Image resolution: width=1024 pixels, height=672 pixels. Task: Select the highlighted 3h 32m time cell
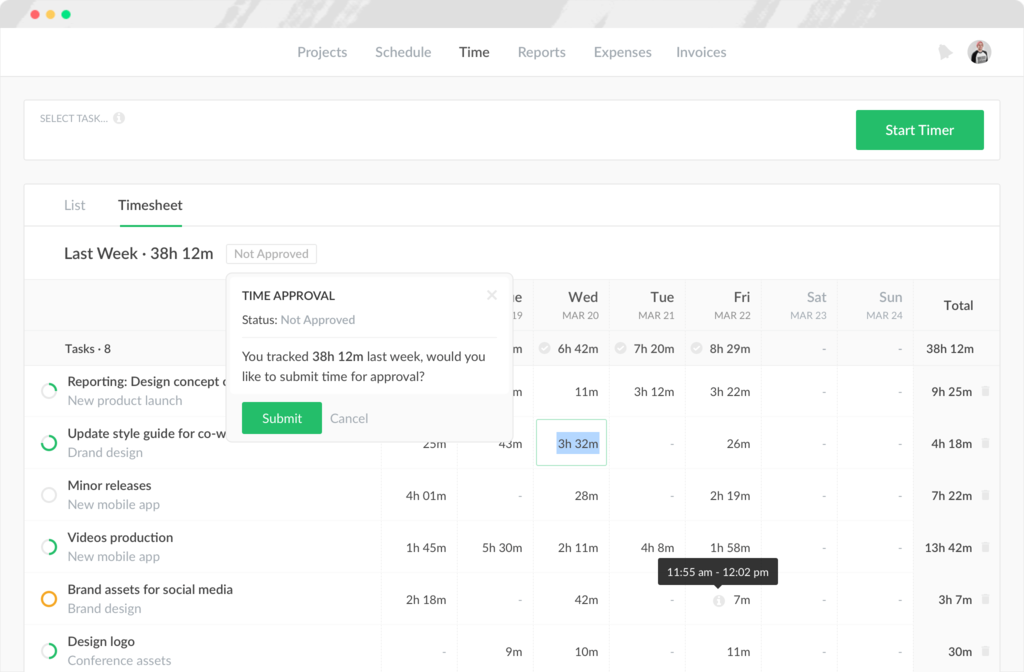pyautogui.click(x=571, y=443)
